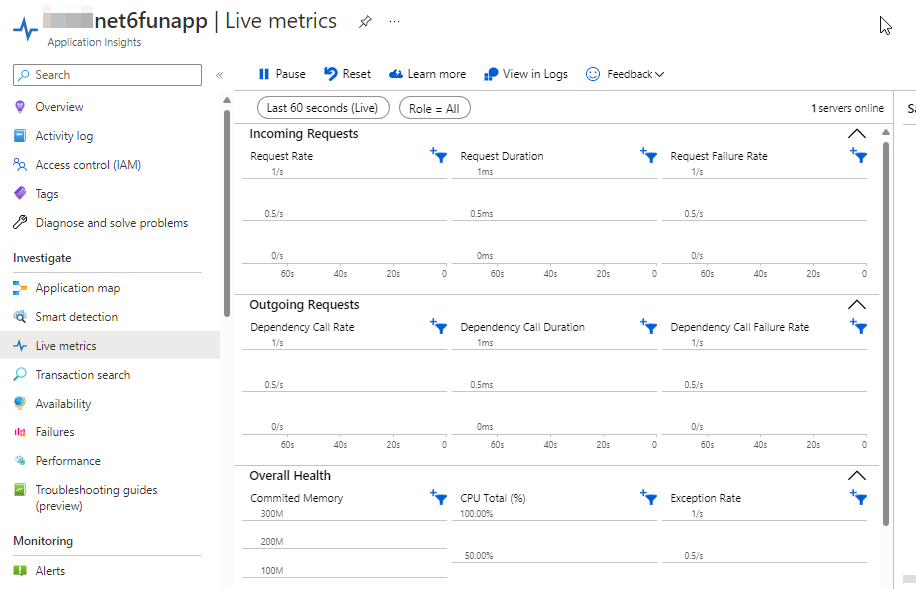Viewport: 916px width, 589px height.
Task: Click the View in Logs button
Action: pyautogui.click(x=526, y=74)
